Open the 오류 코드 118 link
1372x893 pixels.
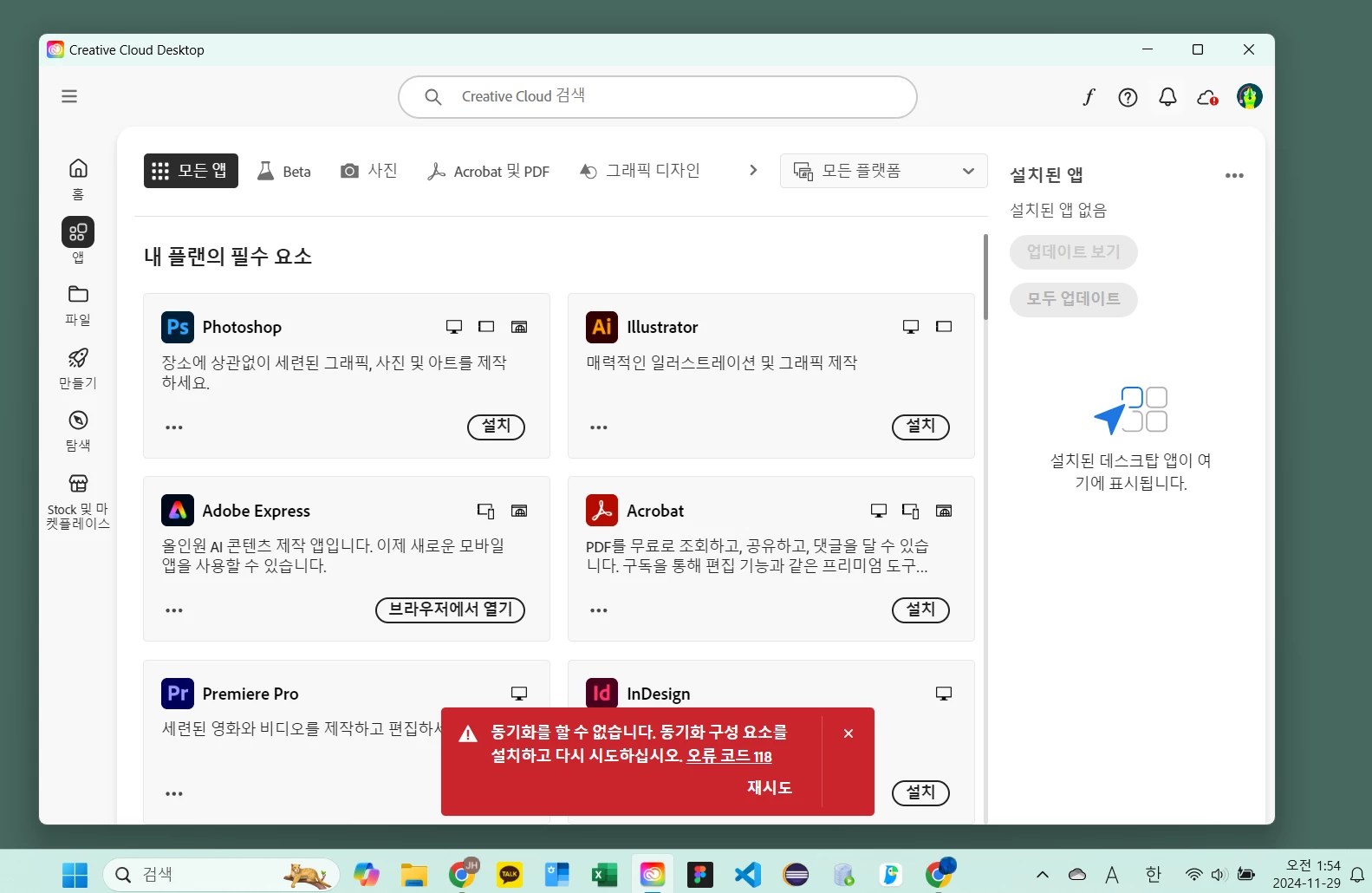point(729,756)
